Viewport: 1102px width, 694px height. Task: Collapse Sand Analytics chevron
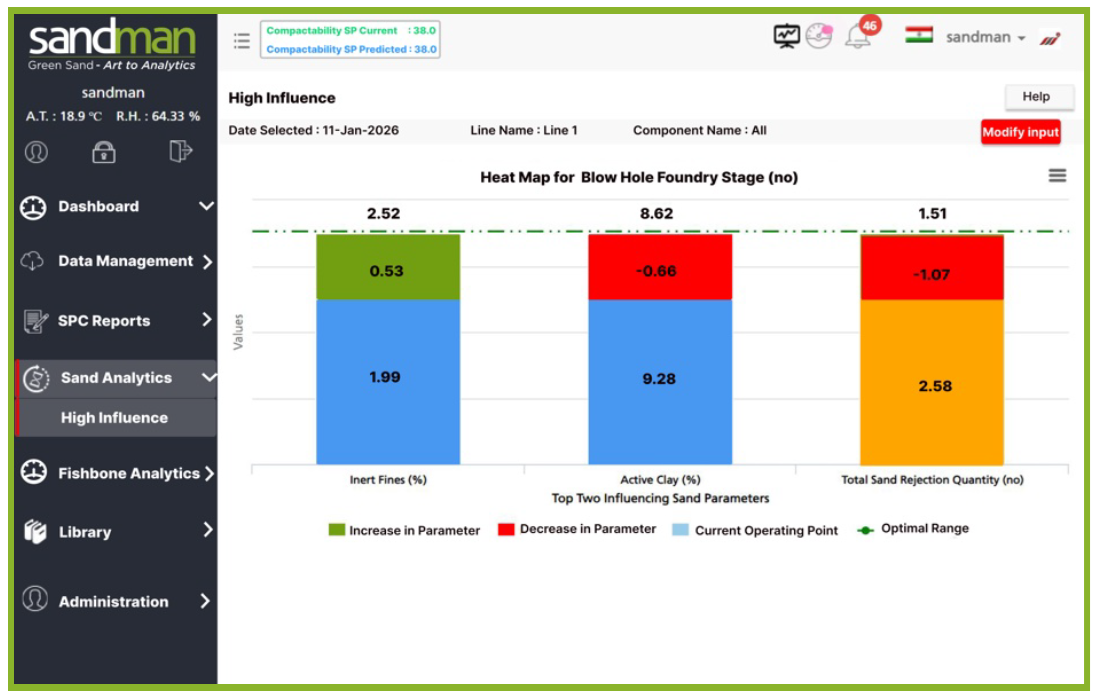coord(209,378)
